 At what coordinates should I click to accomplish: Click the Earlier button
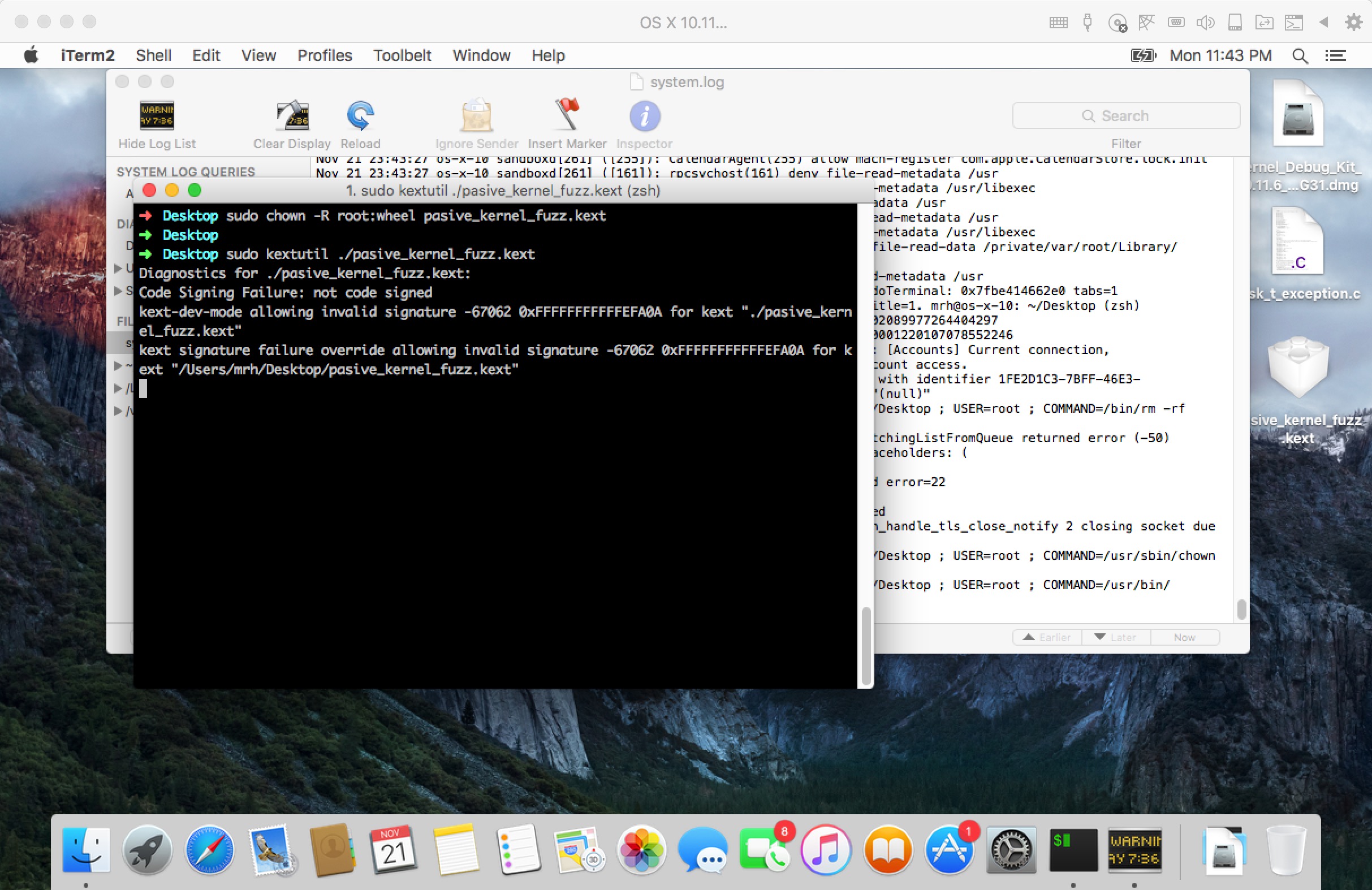pos(1047,637)
